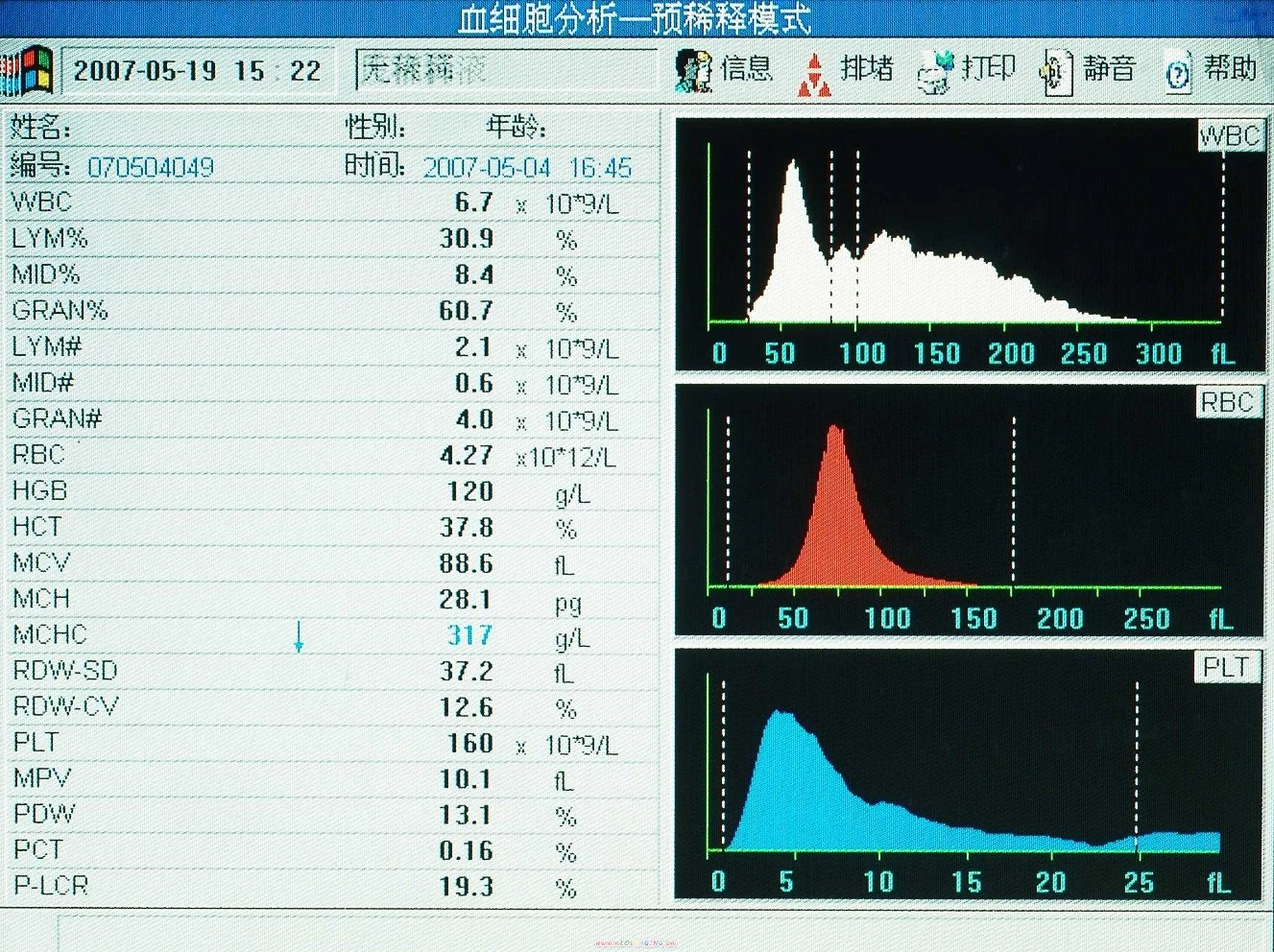Image resolution: width=1274 pixels, height=952 pixels.
Task: Select the MID% value 8.4
Action: [x=473, y=274]
